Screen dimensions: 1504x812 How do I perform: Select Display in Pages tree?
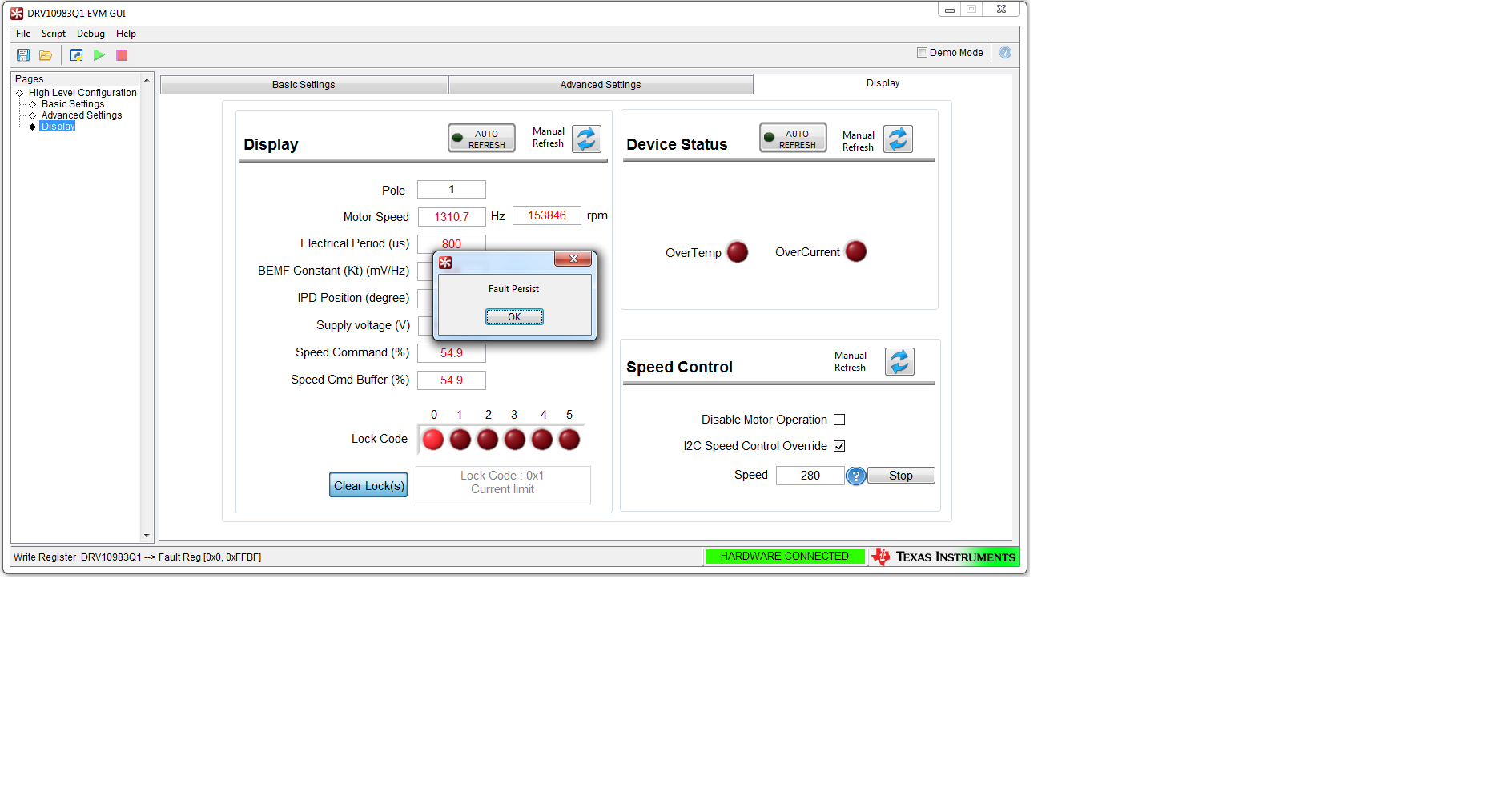(58, 127)
